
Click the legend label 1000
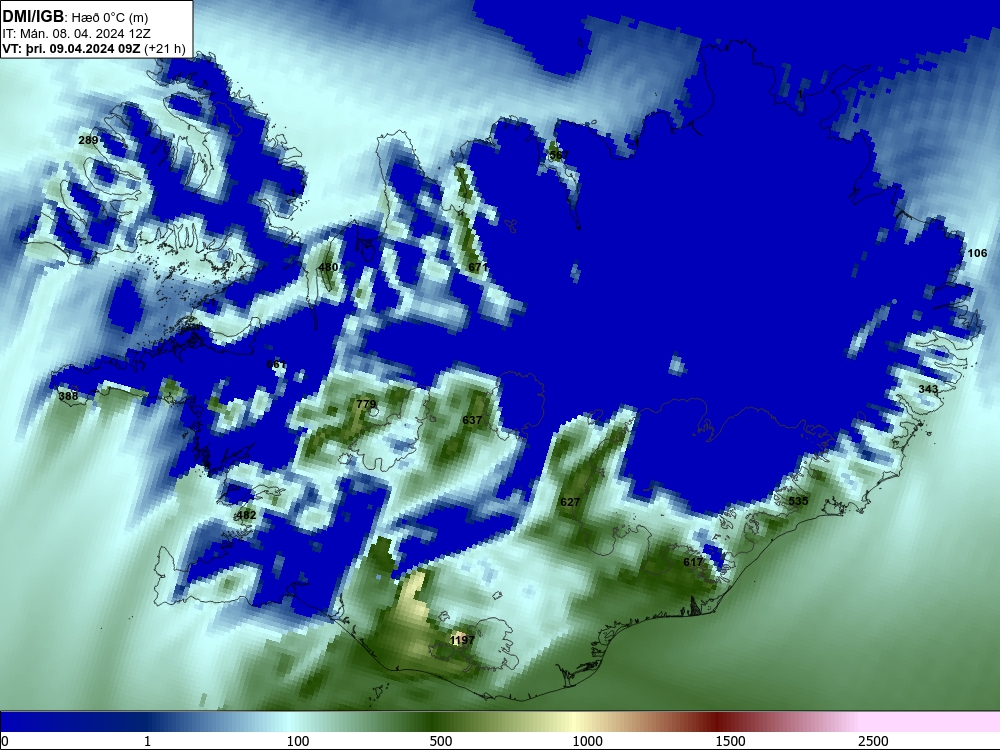tap(587, 741)
